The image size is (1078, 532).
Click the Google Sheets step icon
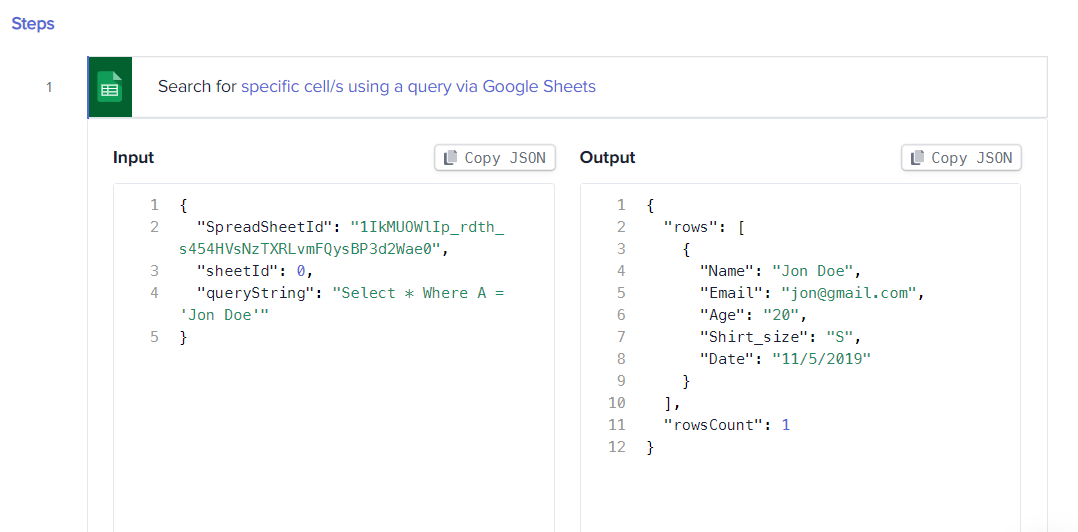tap(109, 87)
